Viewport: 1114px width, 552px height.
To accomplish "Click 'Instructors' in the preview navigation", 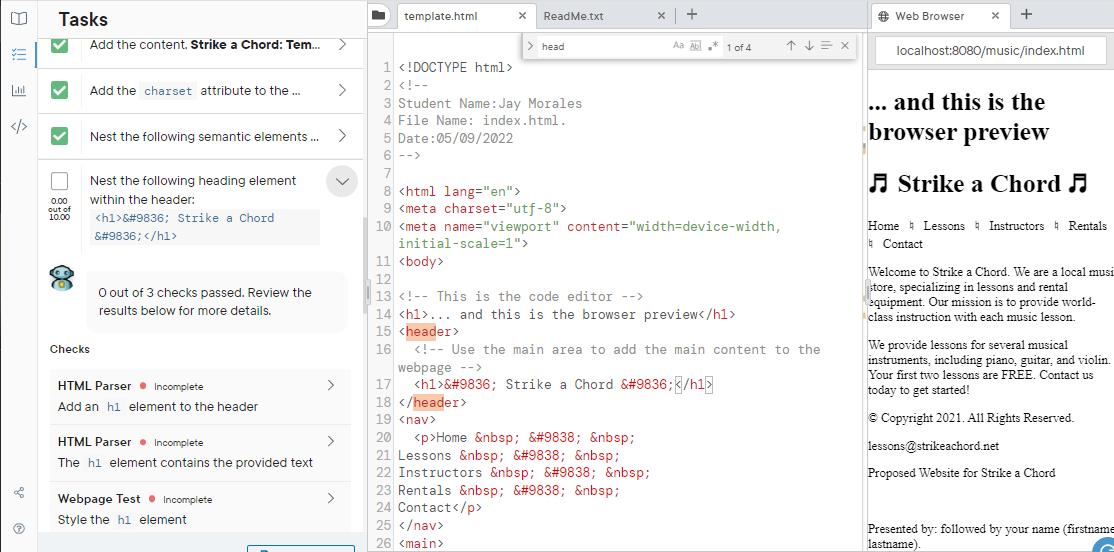I will (1016, 226).
